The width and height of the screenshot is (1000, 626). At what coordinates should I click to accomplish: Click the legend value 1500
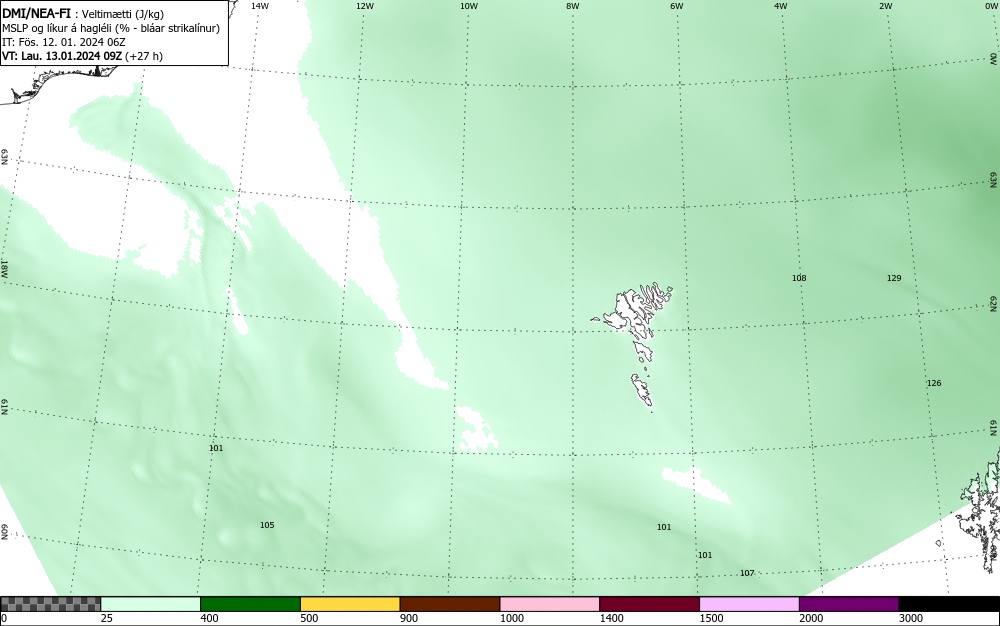pyautogui.click(x=711, y=618)
